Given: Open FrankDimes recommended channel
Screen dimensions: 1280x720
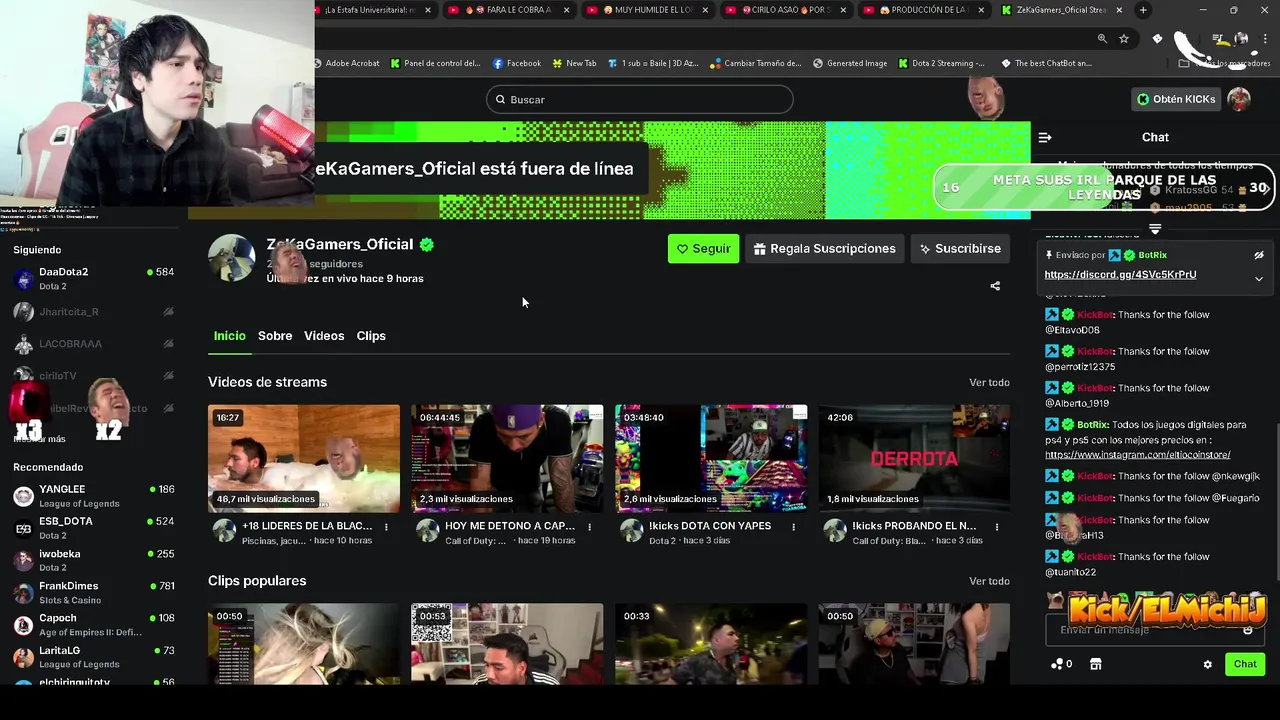Looking at the screenshot, I should click(94, 593).
